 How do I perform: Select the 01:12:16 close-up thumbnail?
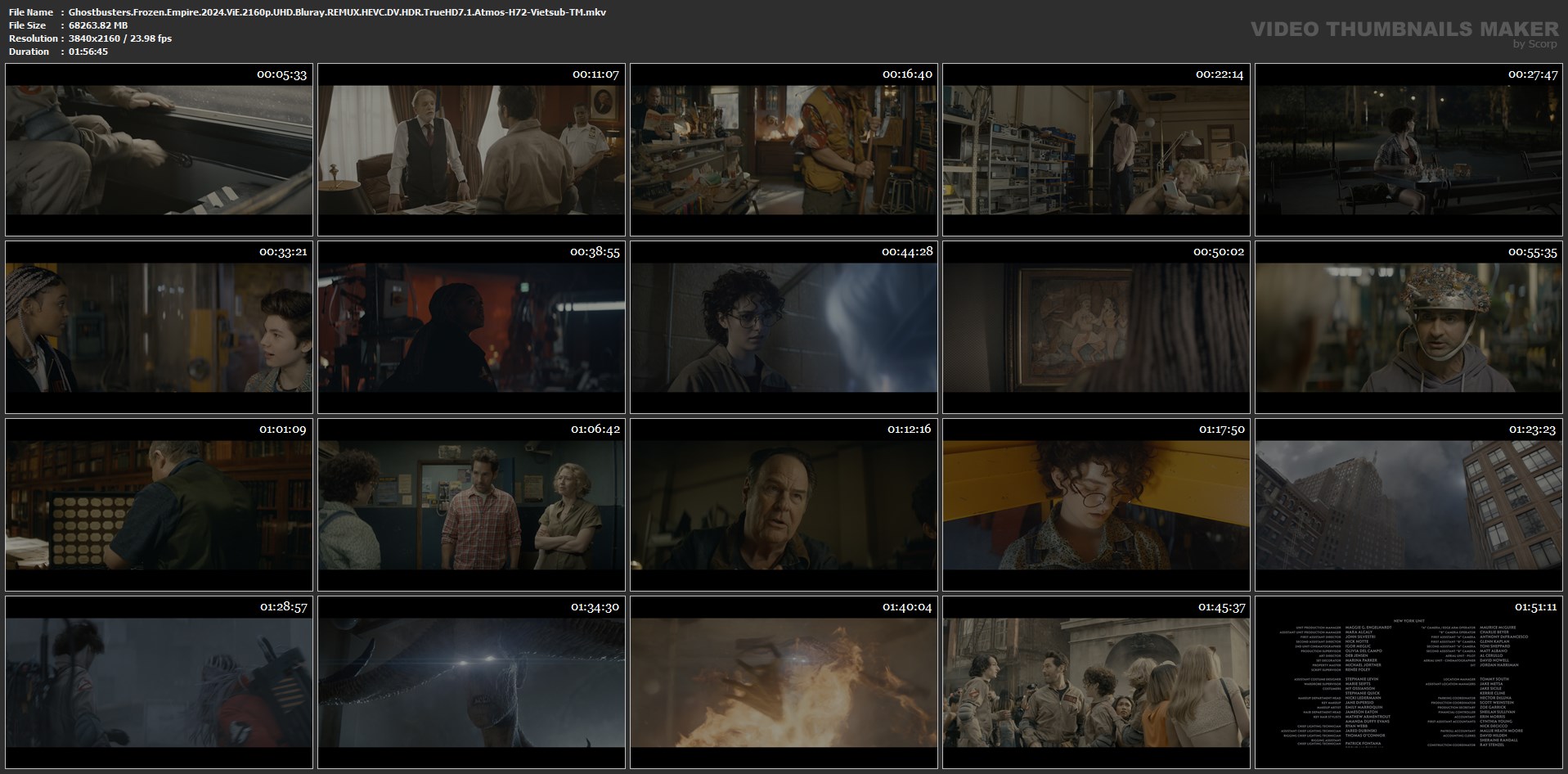784,505
